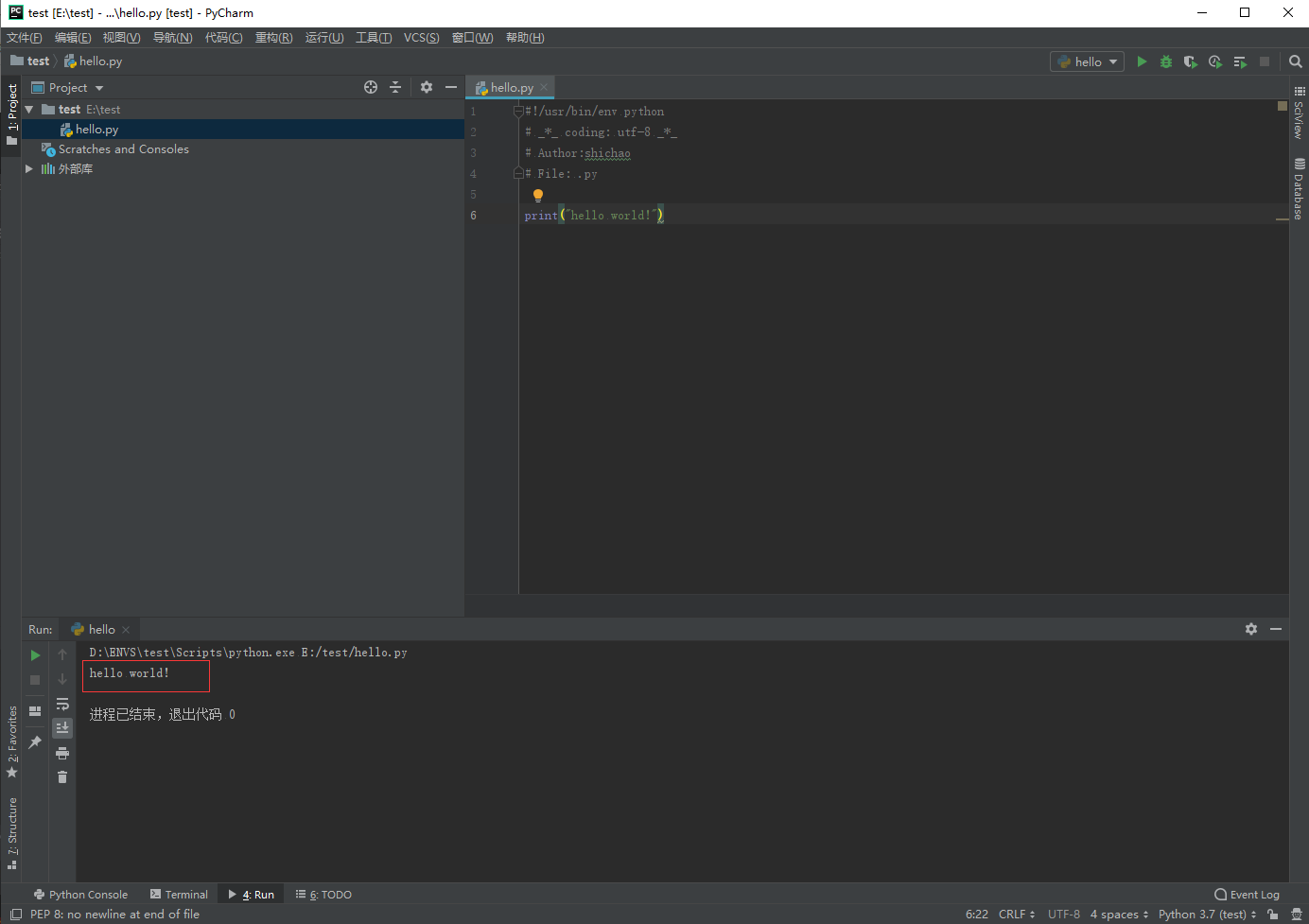Open Run panel gear settings
Viewport: 1309px width, 924px height.
click(x=1251, y=629)
